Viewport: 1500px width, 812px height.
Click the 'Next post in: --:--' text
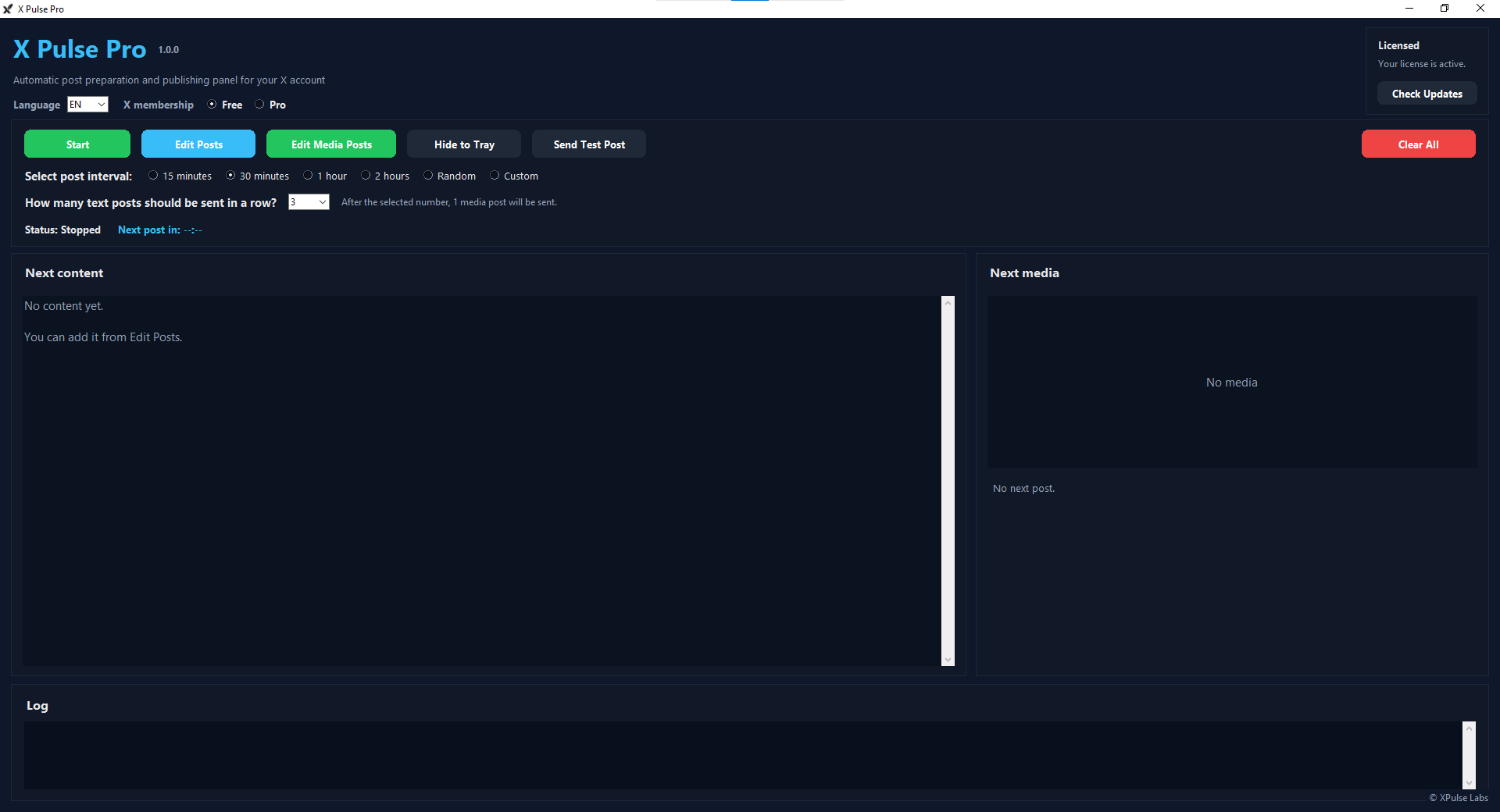pos(159,230)
